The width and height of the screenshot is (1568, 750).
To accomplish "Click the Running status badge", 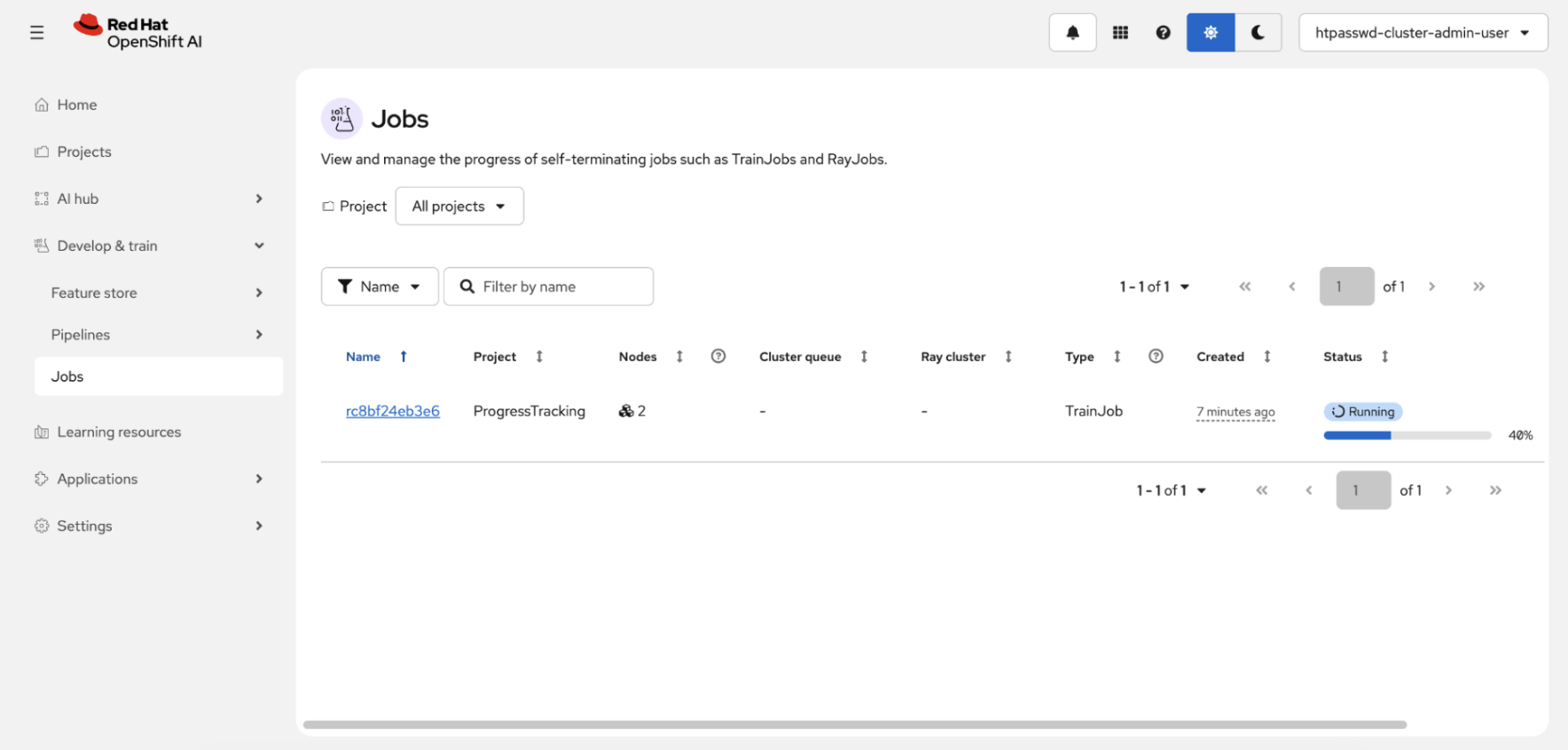I will (1363, 411).
